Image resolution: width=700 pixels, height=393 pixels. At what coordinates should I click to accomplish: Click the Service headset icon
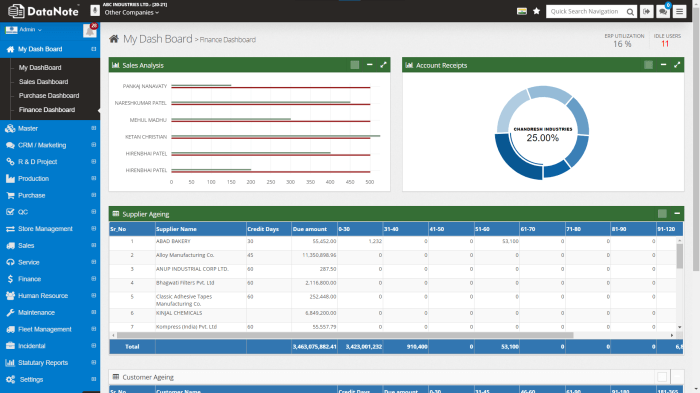[x=10, y=262]
